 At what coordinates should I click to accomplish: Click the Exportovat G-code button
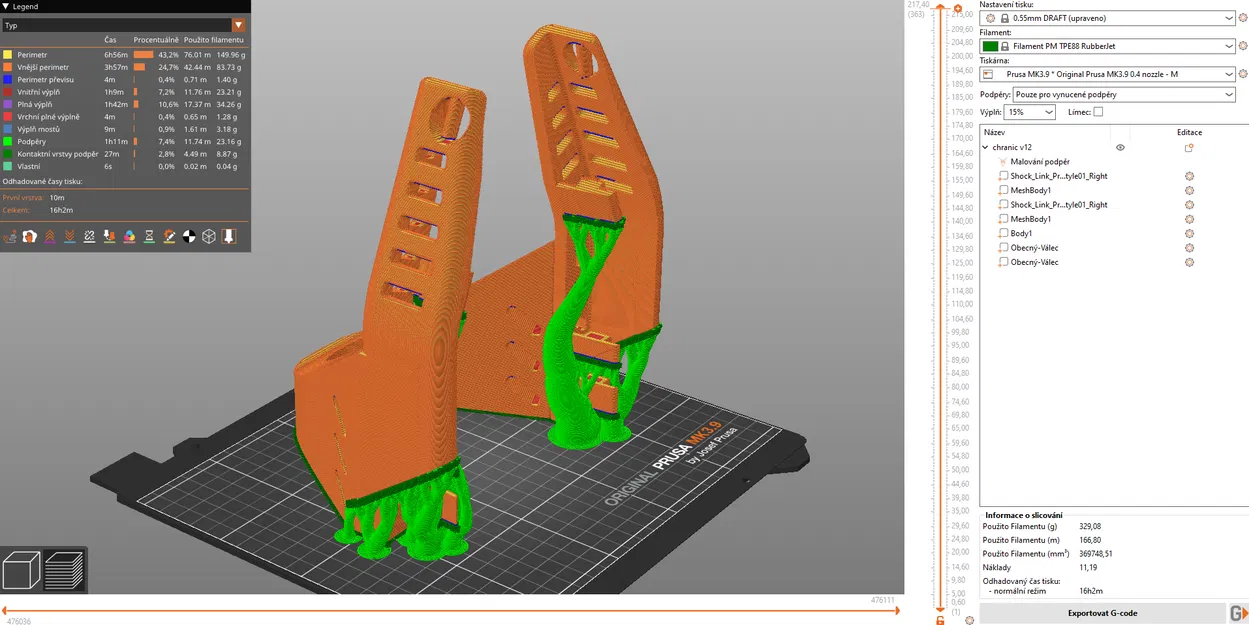[1102, 613]
